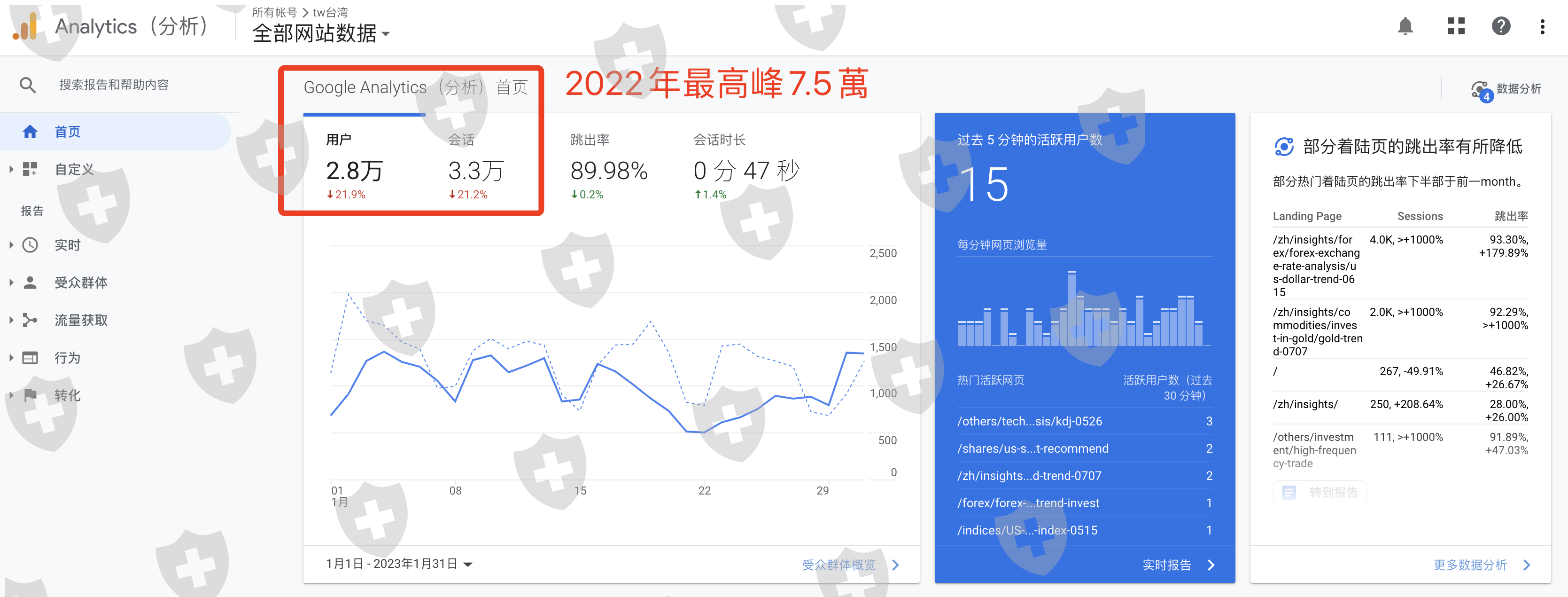Click the 搜索报告和帮助内容 search field
The image size is (1568, 597).
click(x=115, y=85)
